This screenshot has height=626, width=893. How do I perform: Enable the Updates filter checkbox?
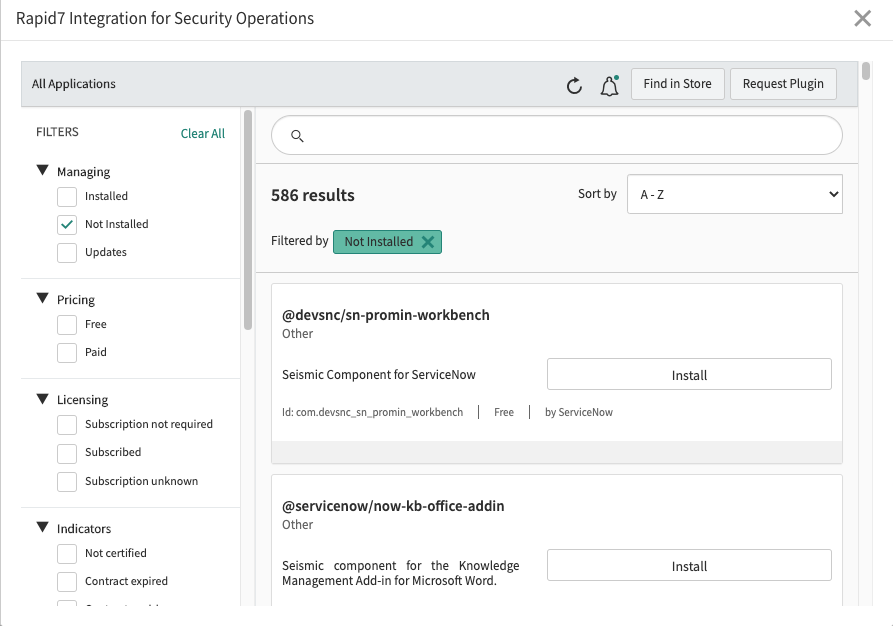point(67,252)
